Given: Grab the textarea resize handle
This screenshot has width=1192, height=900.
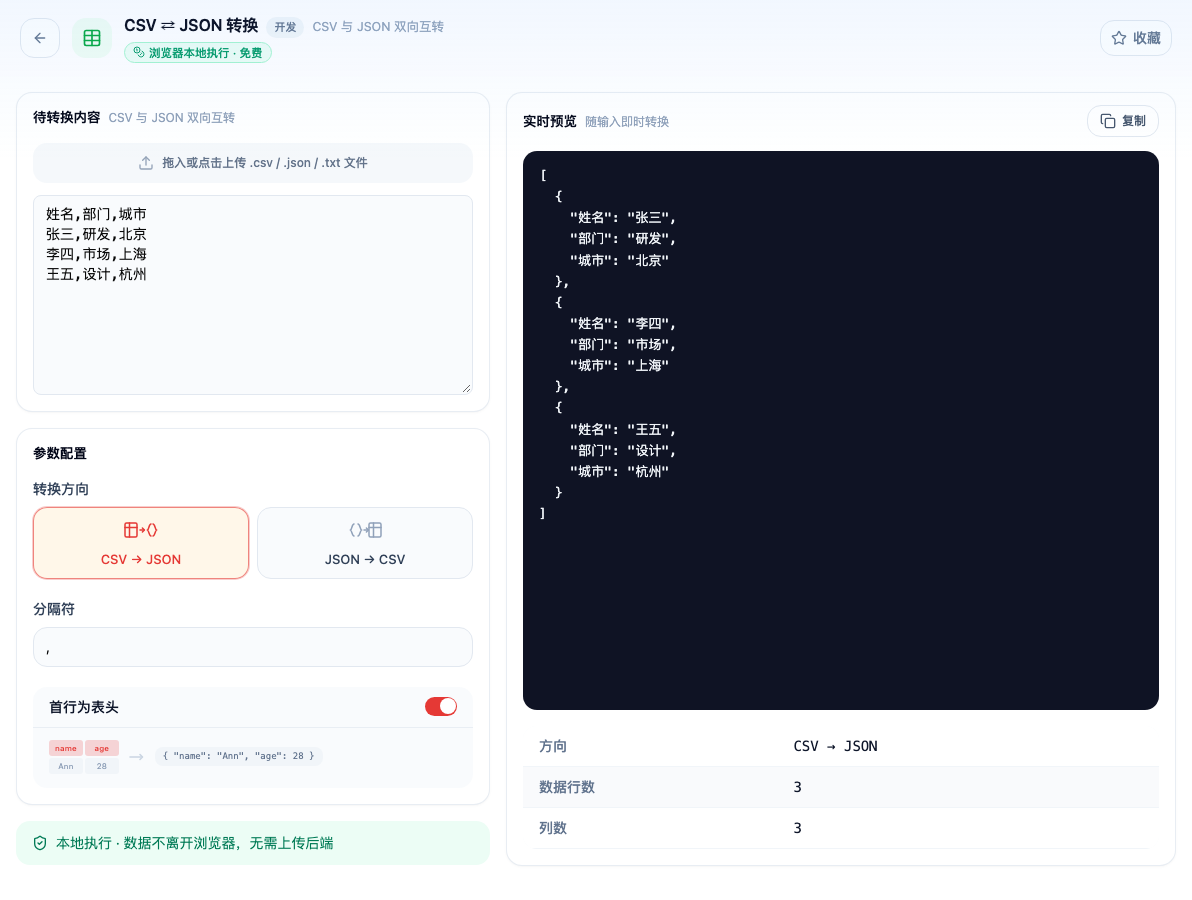Looking at the screenshot, I should (466, 388).
